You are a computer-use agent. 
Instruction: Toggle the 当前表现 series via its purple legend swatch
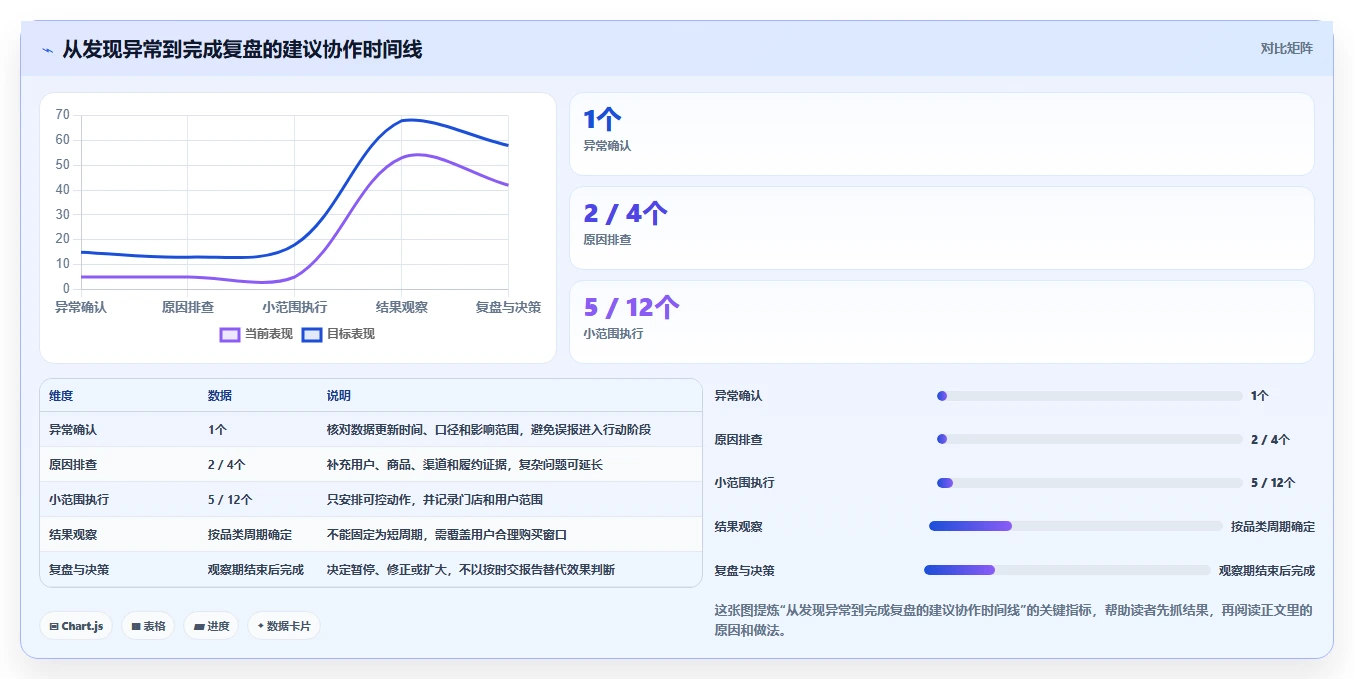[230, 334]
